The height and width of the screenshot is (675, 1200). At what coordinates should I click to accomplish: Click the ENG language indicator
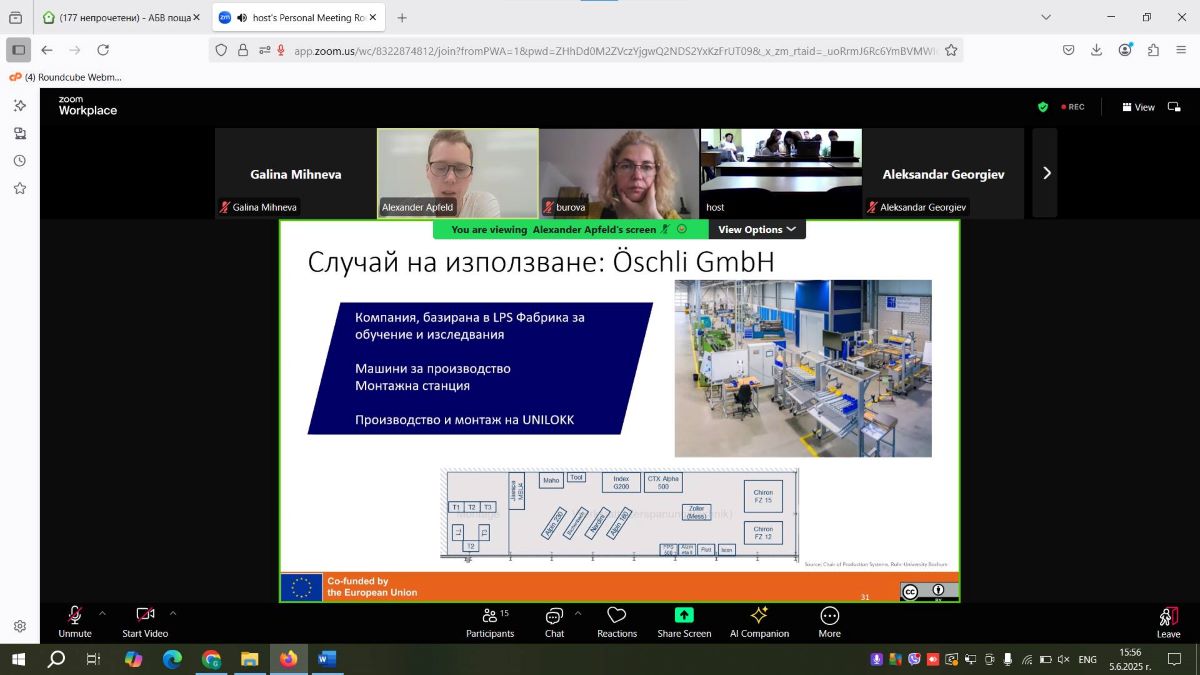[x=1087, y=659]
